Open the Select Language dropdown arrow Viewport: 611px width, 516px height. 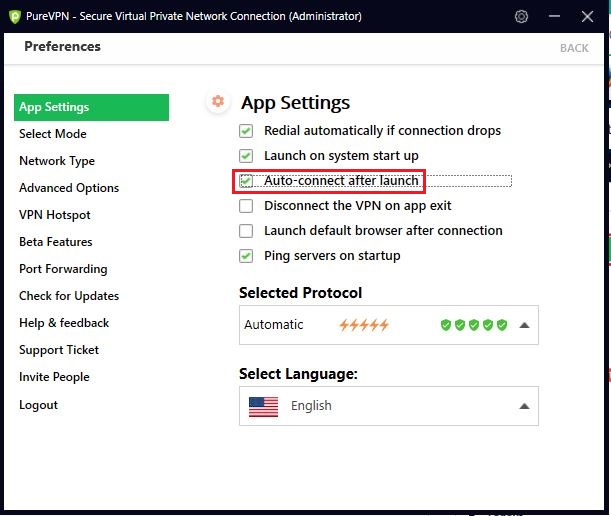click(x=524, y=406)
